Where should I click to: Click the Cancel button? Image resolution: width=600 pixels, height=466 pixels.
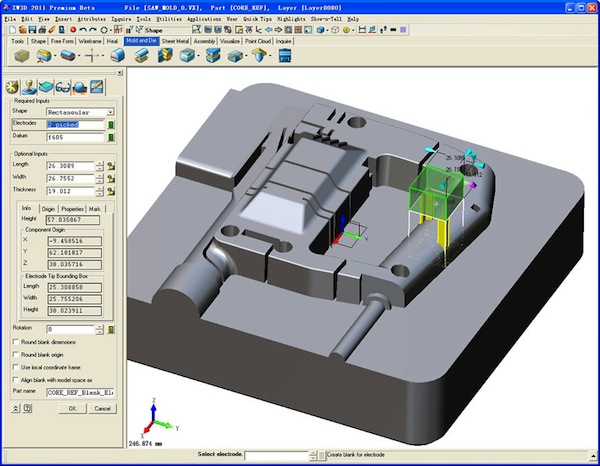(103, 409)
